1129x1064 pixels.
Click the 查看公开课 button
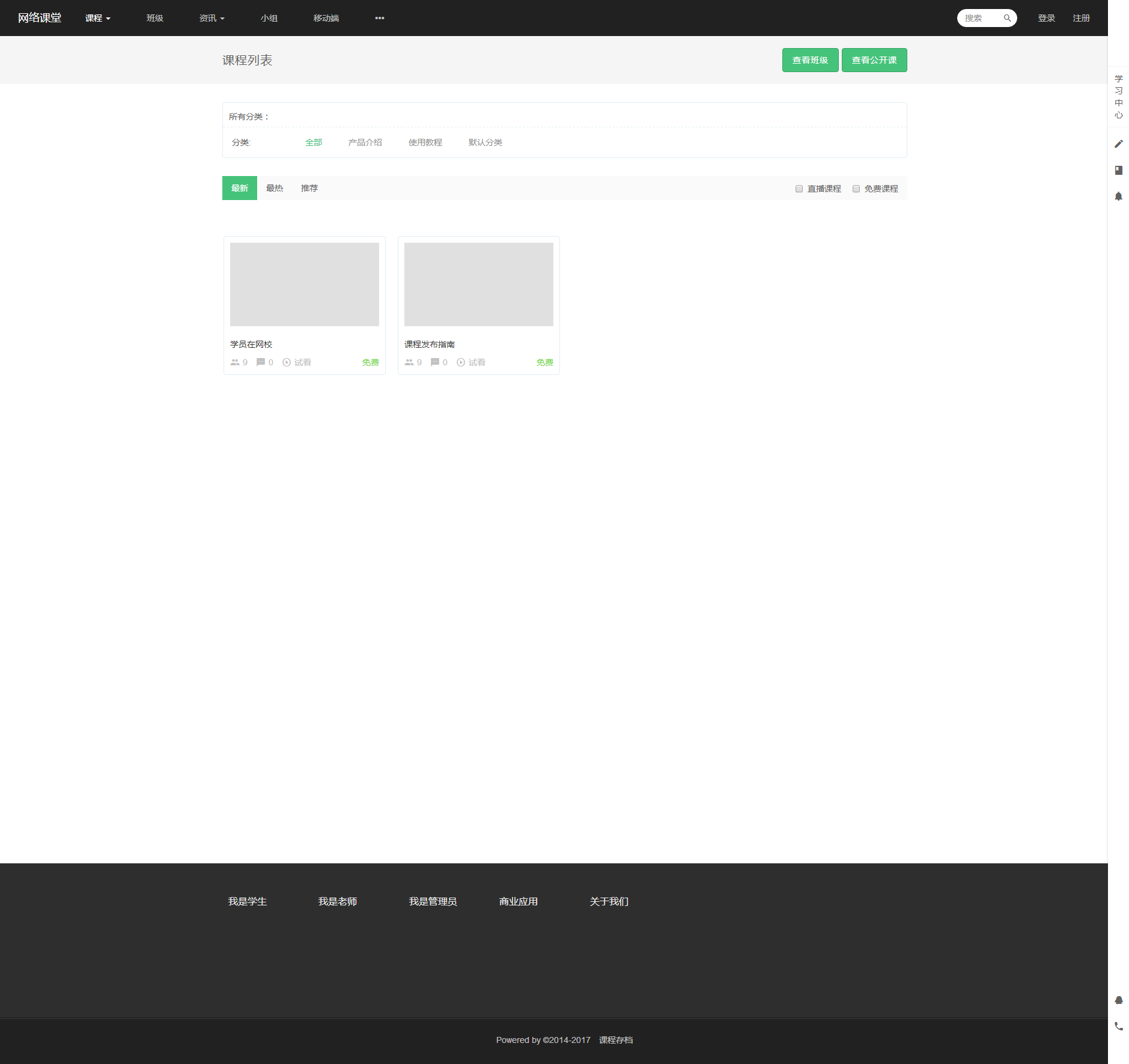tap(874, 60)
